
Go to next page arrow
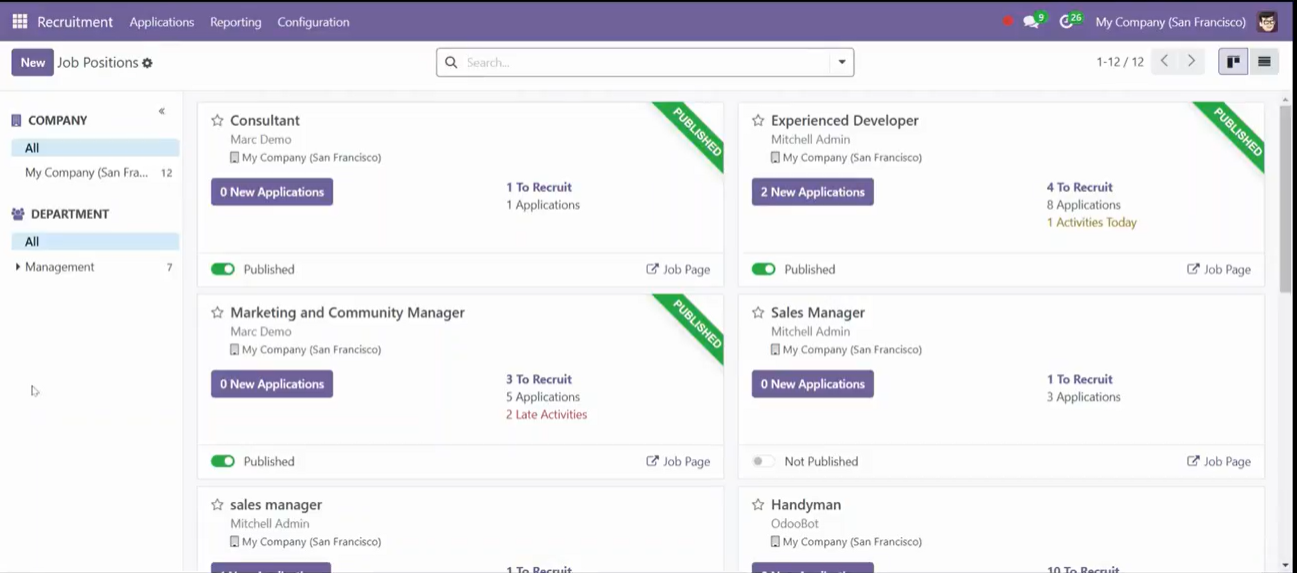(1191, 62)
